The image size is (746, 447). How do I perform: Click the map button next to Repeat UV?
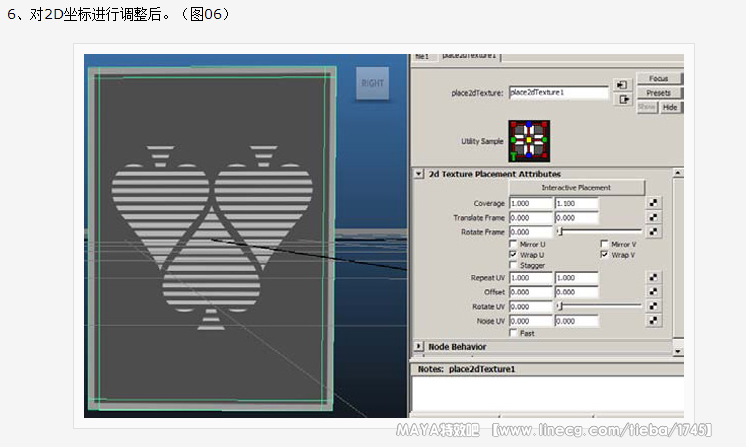pos(653,277)
